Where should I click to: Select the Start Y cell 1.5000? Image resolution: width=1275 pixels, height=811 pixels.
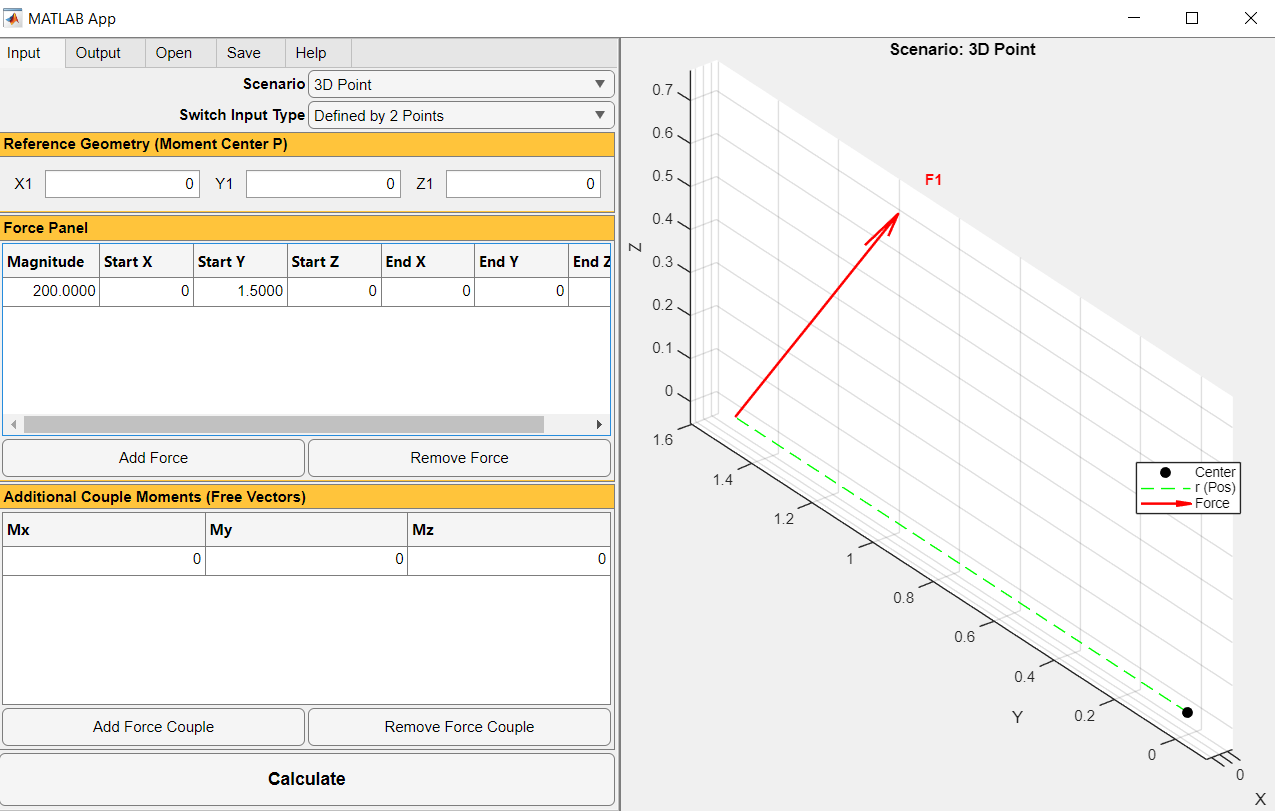(240, 291)
